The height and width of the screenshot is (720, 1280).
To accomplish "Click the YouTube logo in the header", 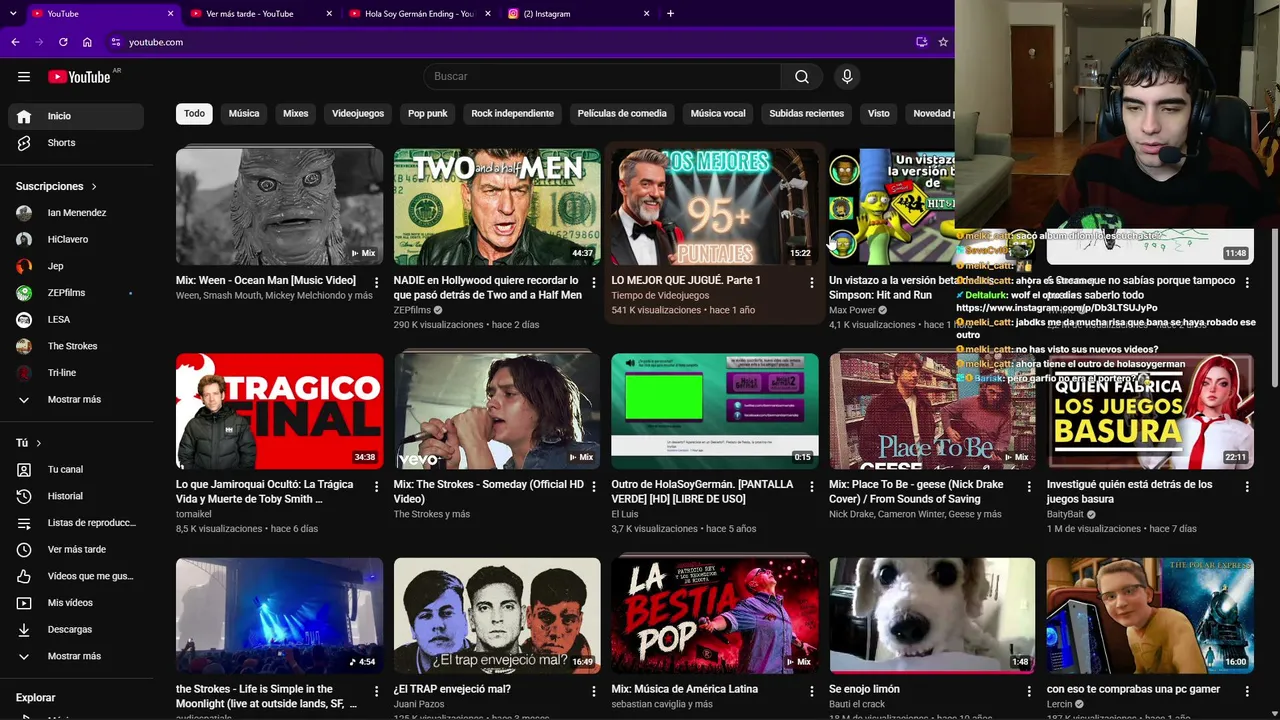I will click(x=79, y=77).
